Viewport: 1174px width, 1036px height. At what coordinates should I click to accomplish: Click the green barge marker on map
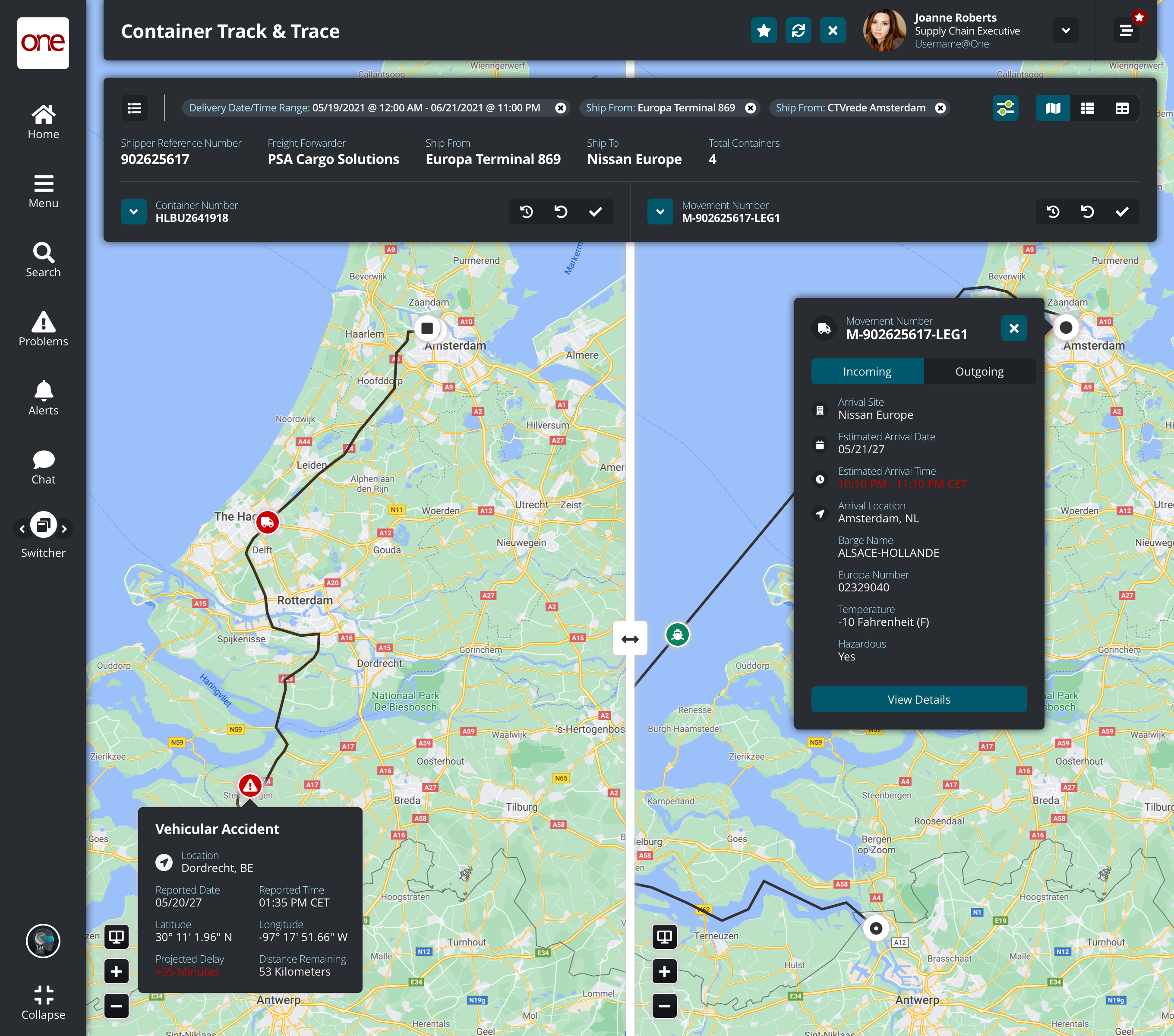pos(677,635)
